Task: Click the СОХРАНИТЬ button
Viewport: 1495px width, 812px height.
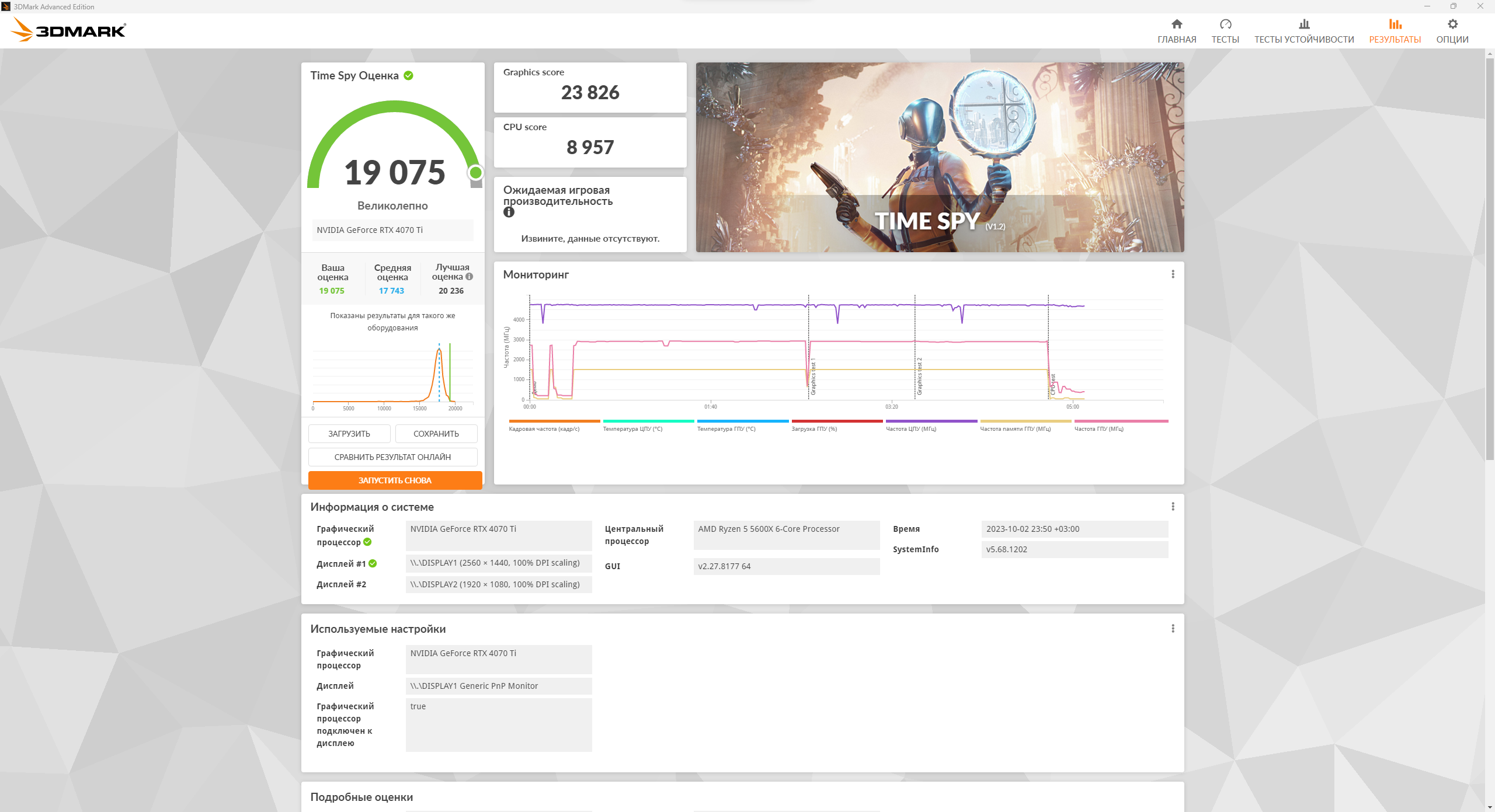Action: [436, 434]
